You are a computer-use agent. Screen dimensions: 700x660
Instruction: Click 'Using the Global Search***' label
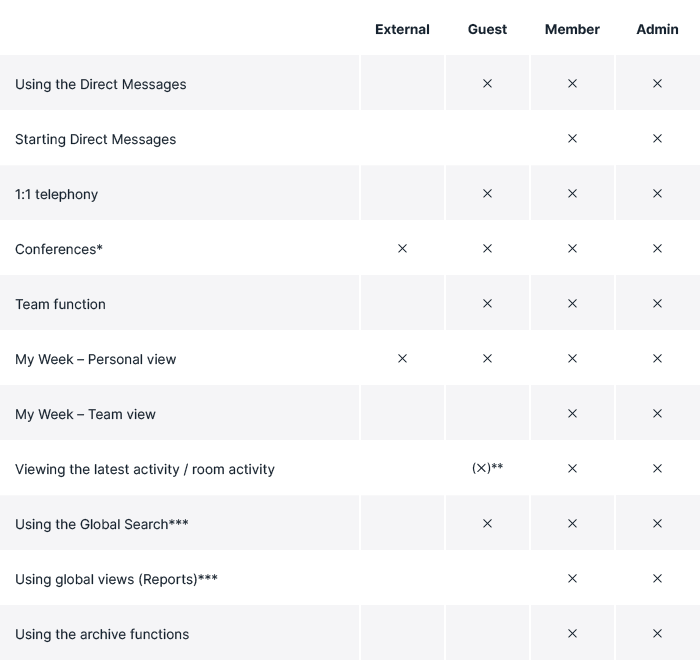pyautogui.click(x=101, y=524)
